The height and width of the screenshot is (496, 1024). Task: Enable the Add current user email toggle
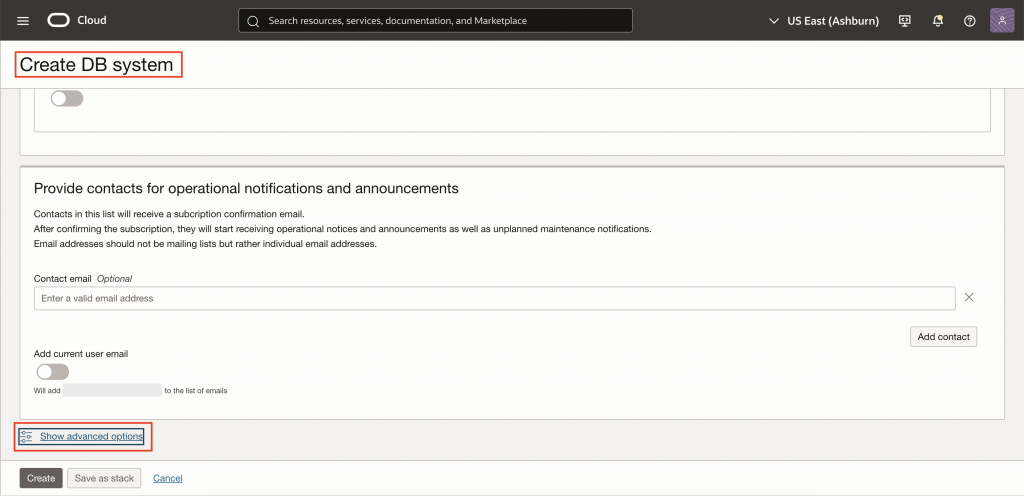click(52, 372)
